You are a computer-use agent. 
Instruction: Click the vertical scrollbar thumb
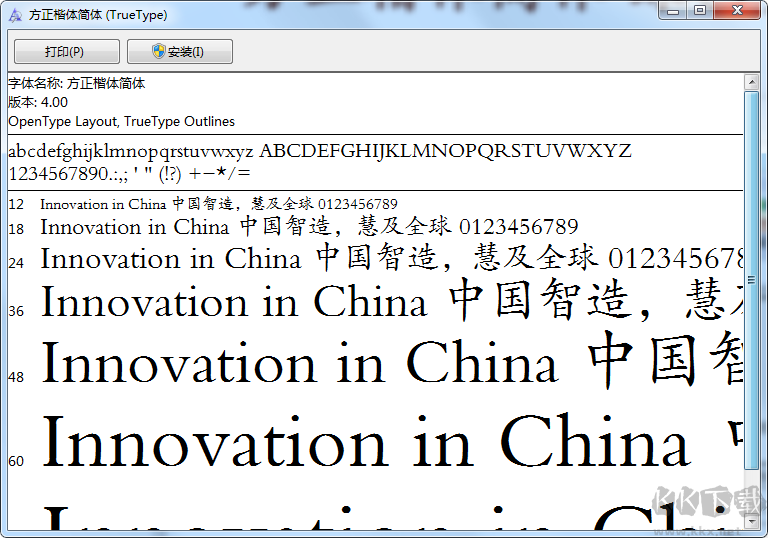[751, 280]
